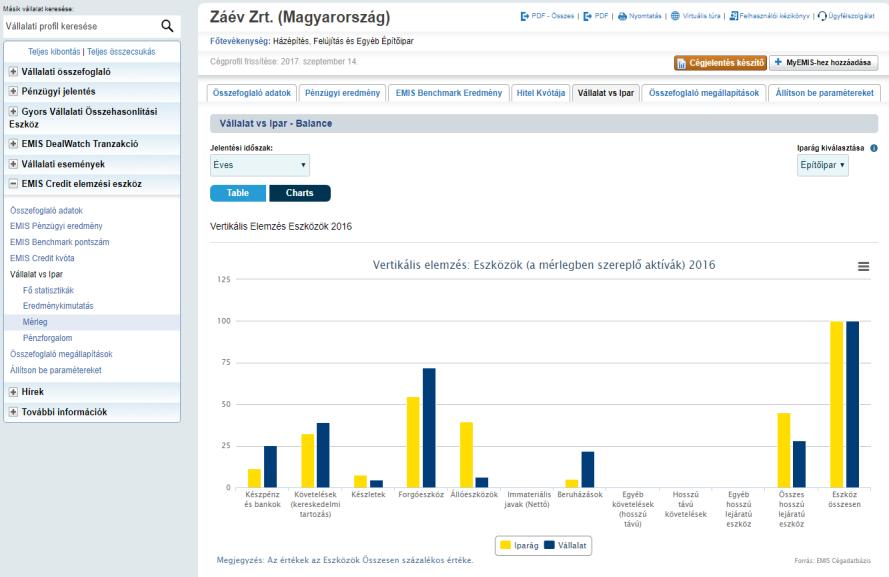This screenshot has height=577, width=889.
Task: Focus the Vállalati profil keresése search field
Action: pos(82,26)
